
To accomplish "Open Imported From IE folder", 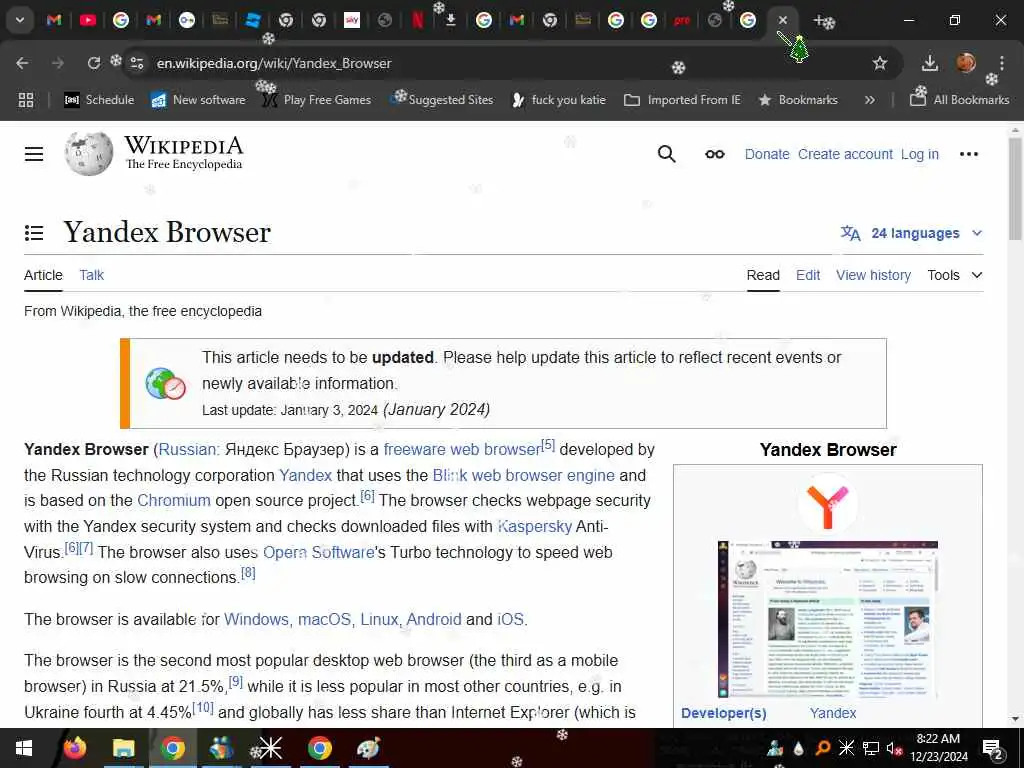I will [x=682, y=100].
